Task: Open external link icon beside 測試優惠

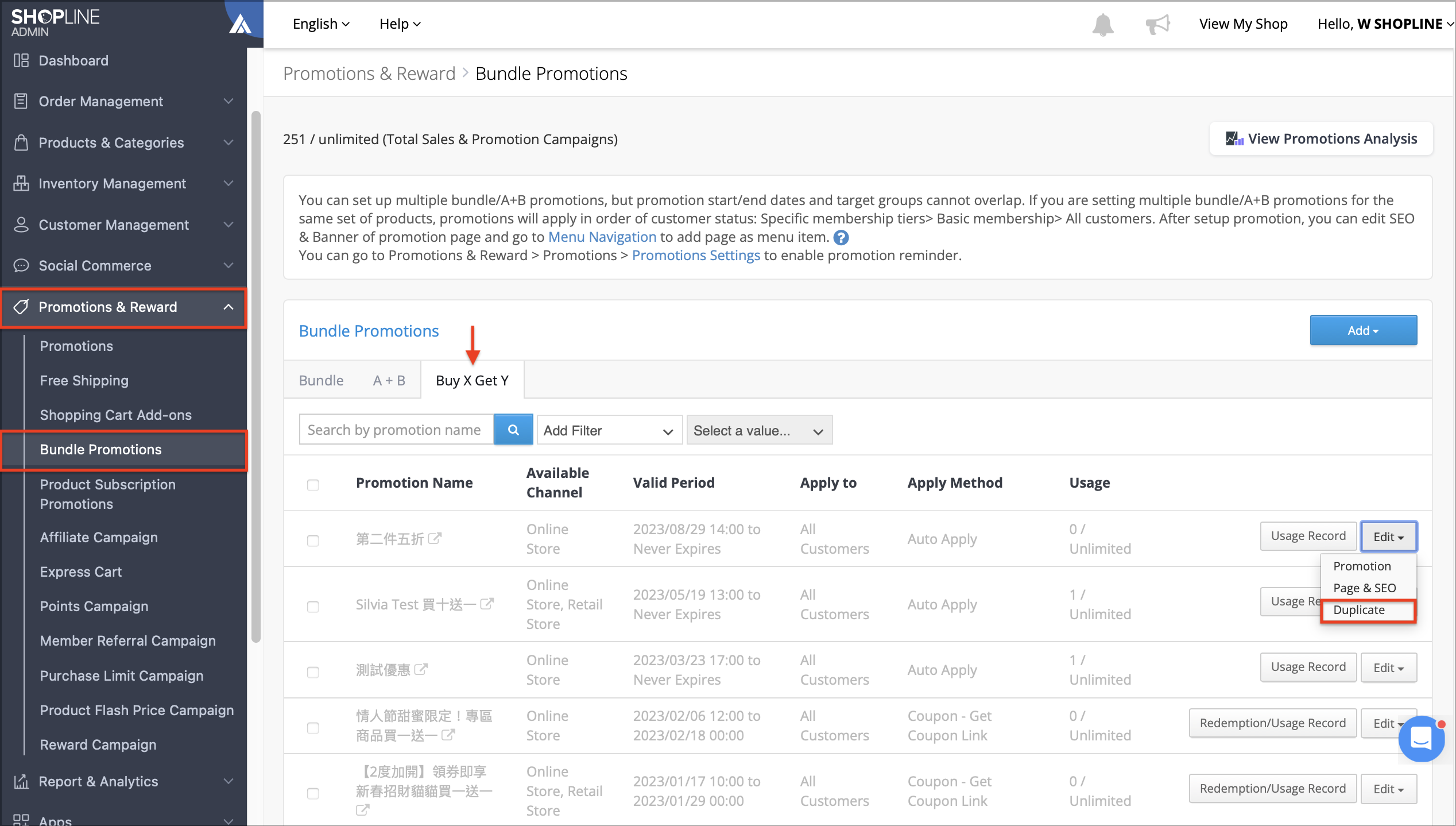Action: 421,669
